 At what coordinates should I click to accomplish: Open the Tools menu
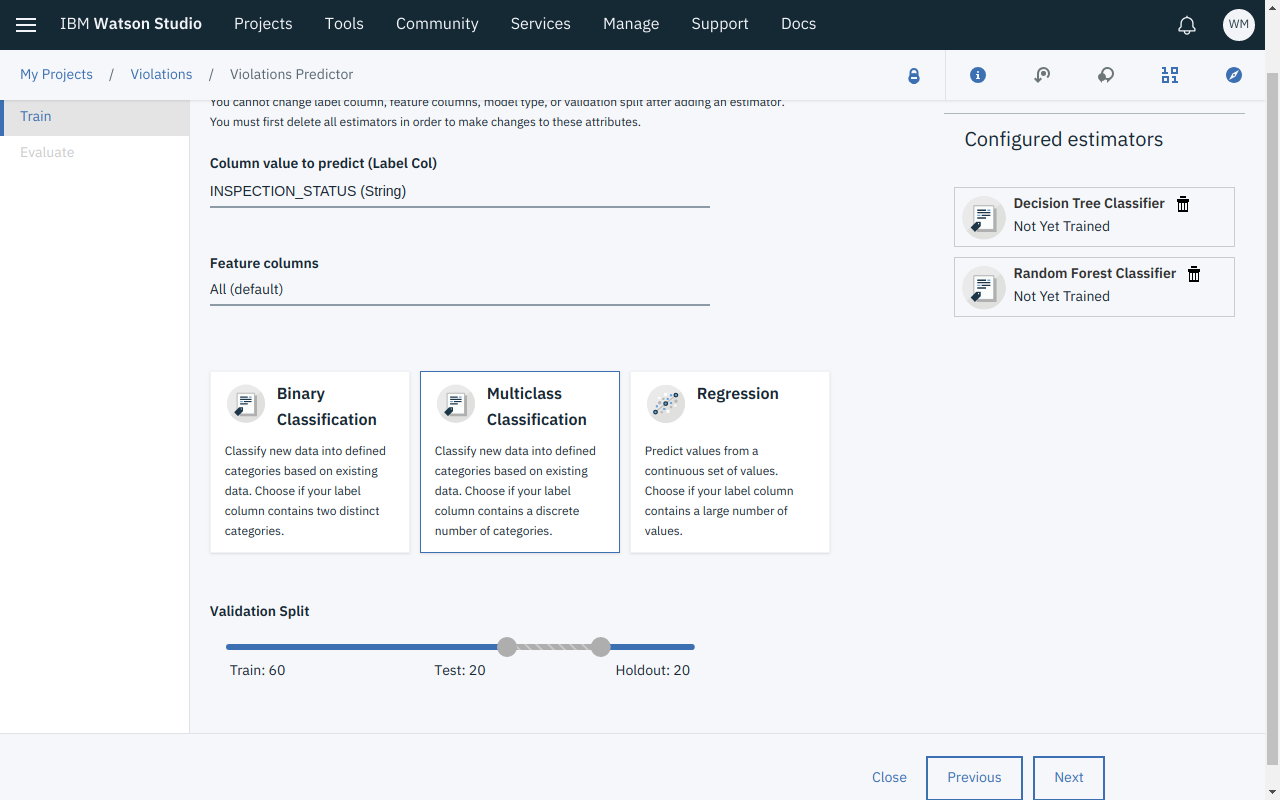click(344, 24)
